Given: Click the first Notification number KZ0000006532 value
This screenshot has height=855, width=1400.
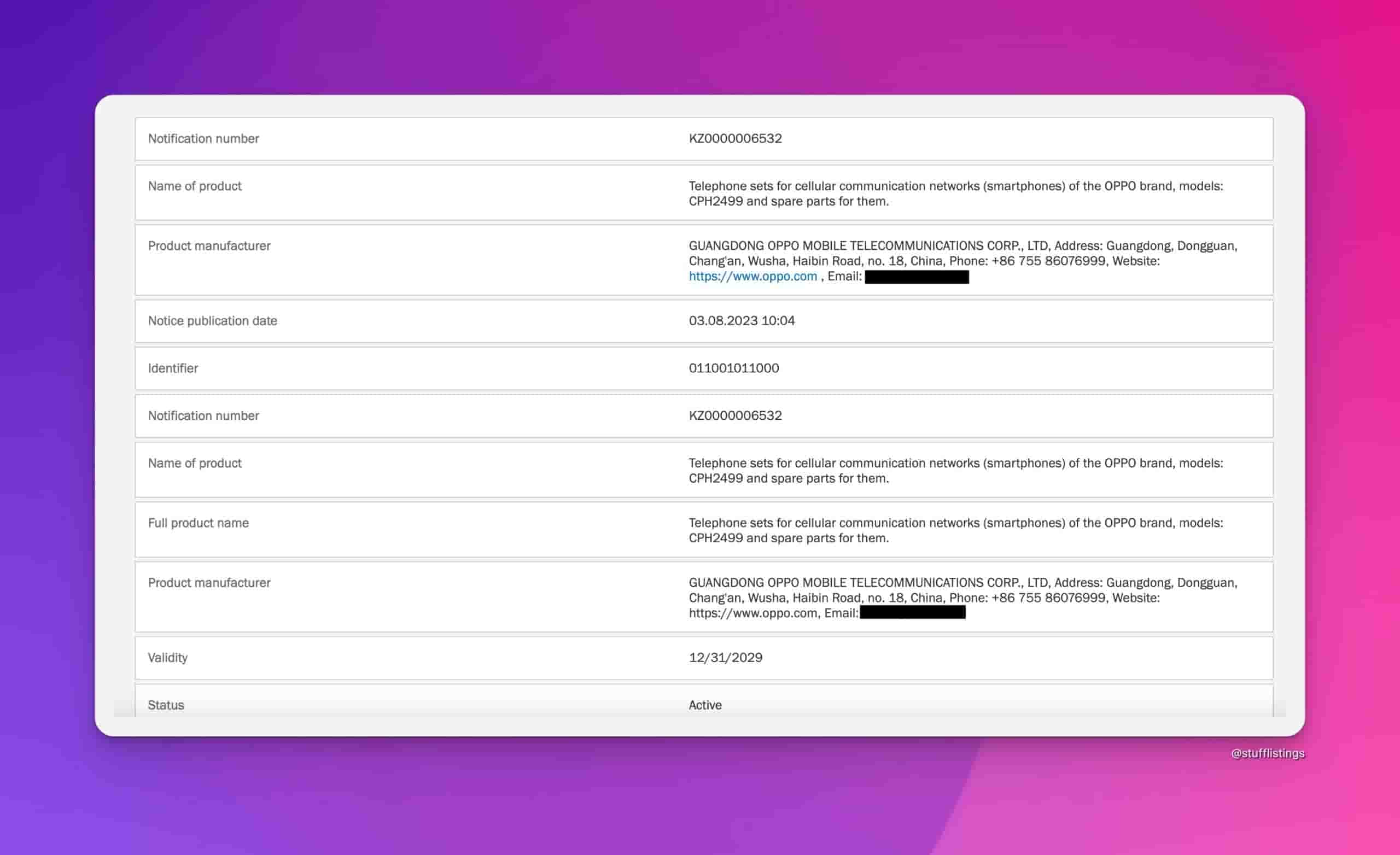Looking at the screenshot, I should pos(734,139).
